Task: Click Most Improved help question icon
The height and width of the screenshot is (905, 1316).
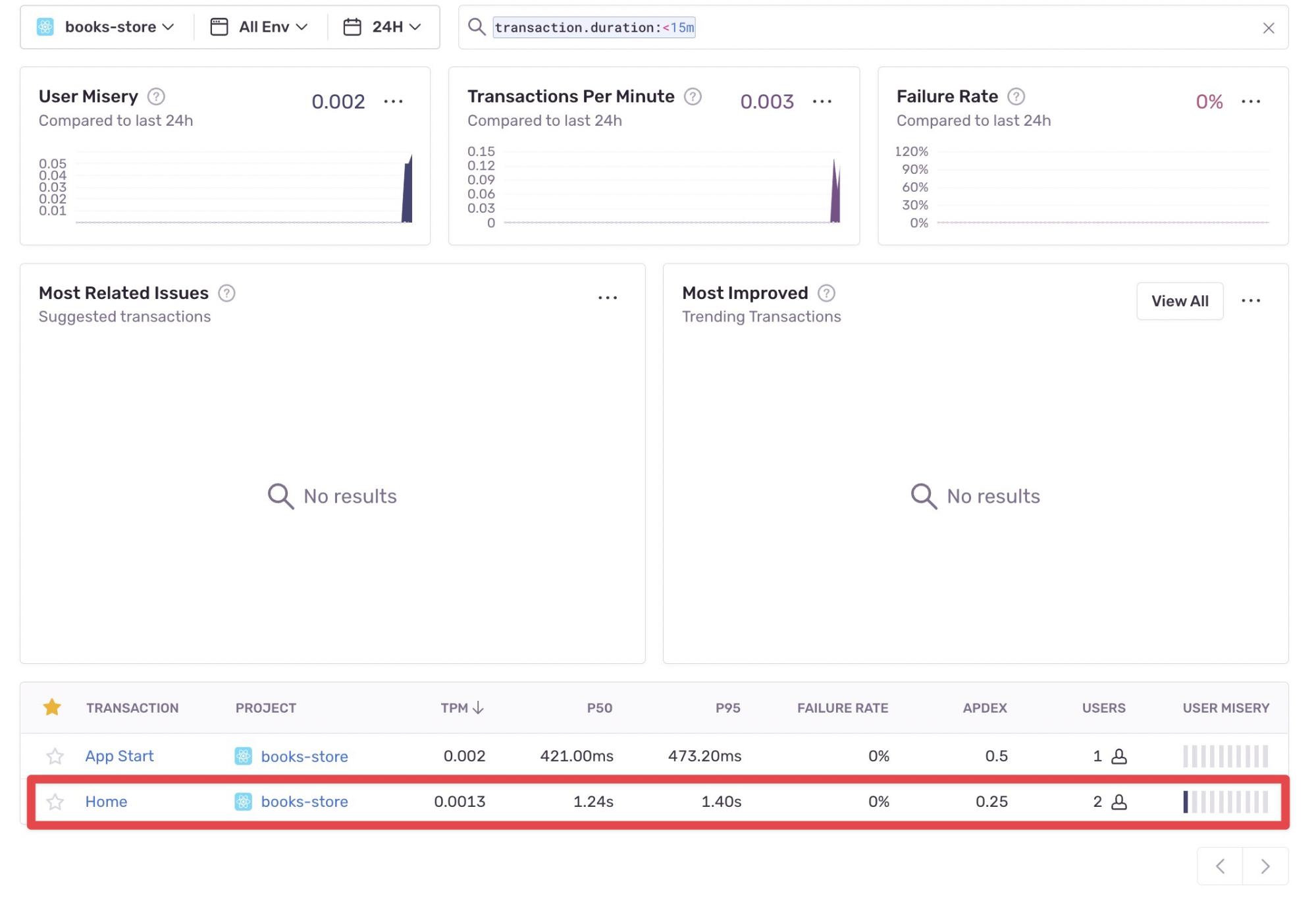Action: 826,293
